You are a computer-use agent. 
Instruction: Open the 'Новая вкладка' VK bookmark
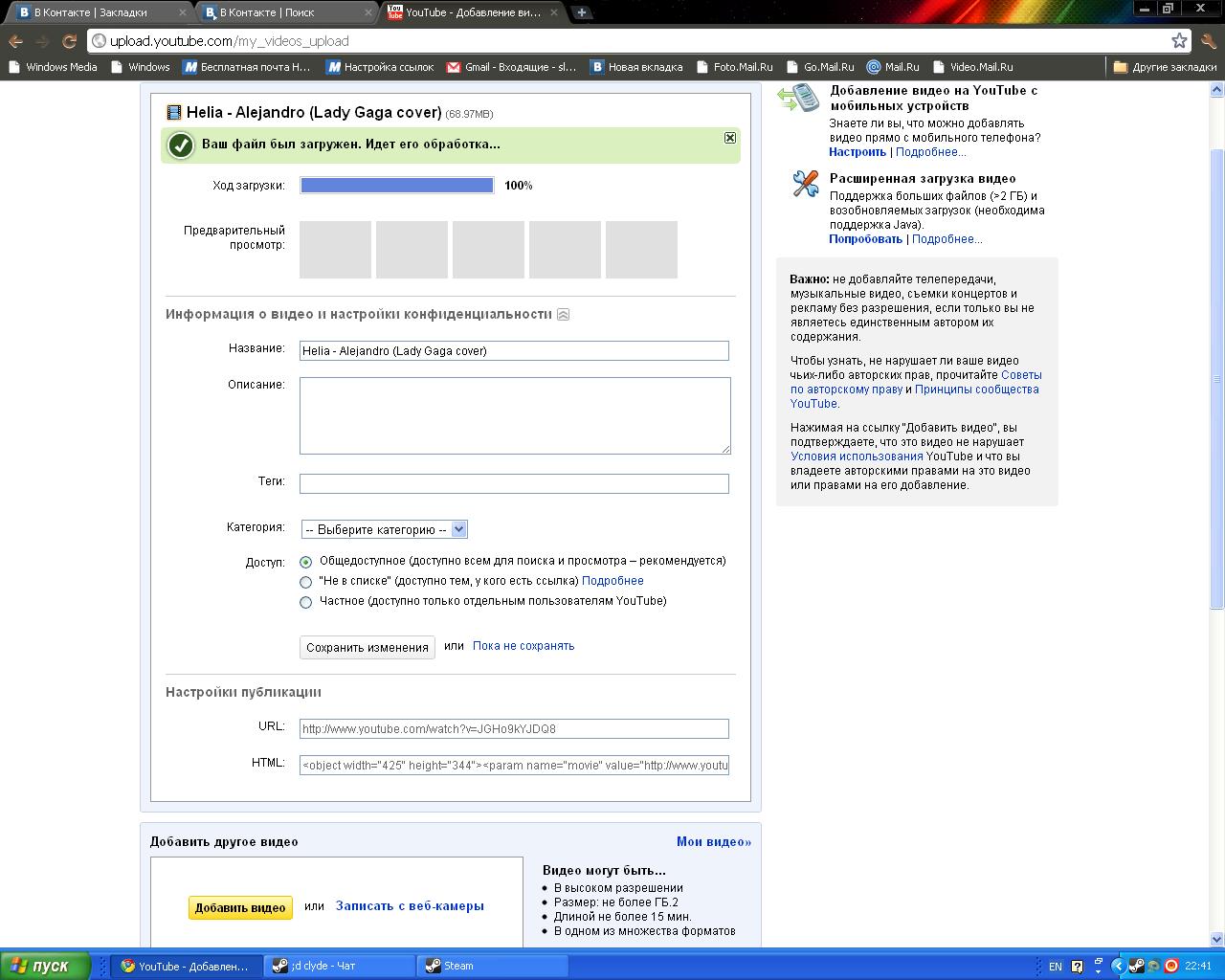(636, 67)
